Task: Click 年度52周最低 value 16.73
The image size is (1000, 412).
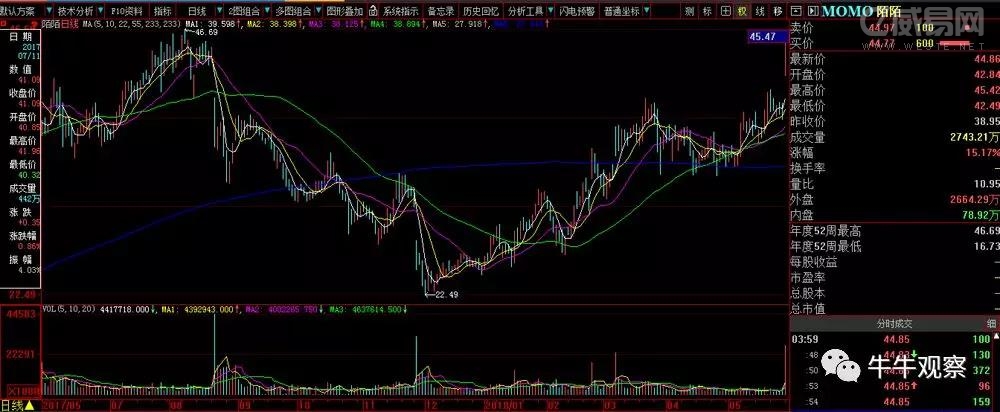Action: [x=986, y=246]
